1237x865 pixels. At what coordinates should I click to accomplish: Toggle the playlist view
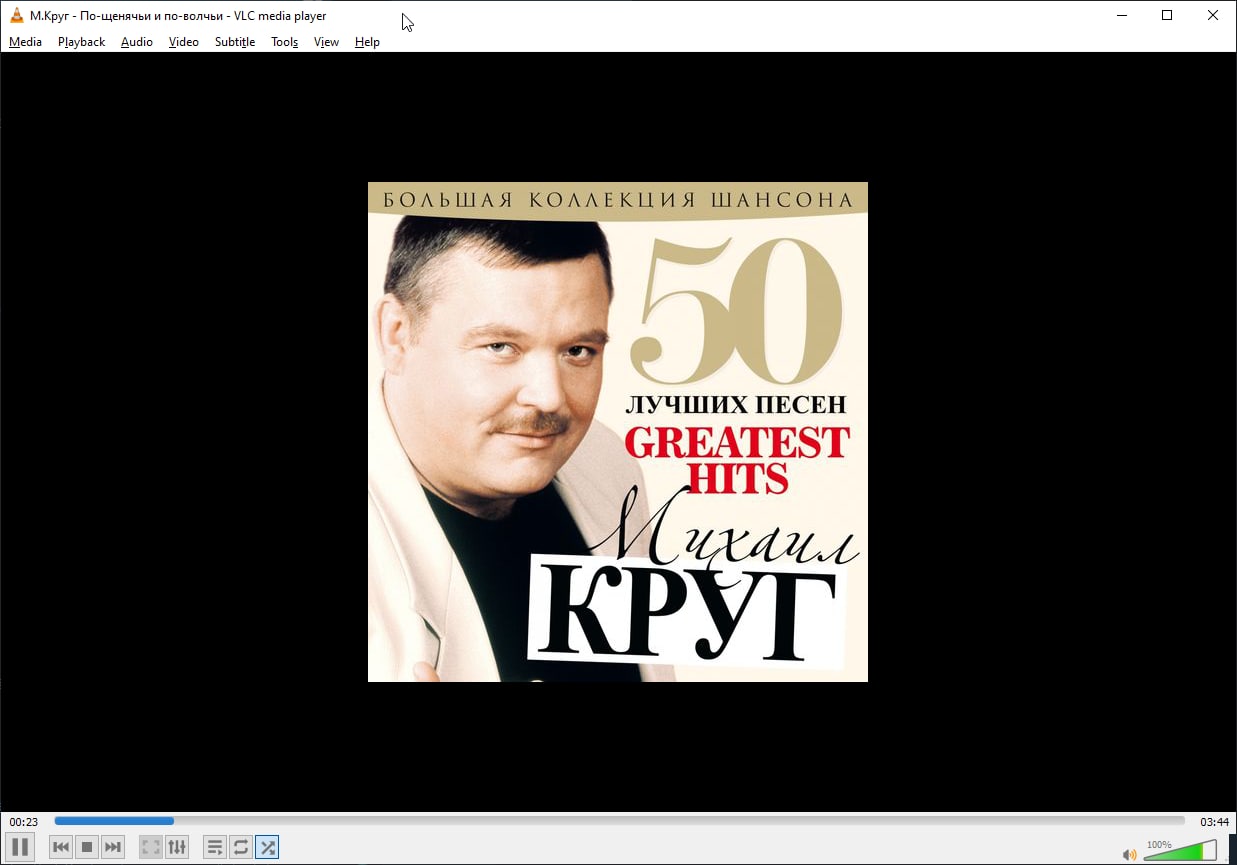click(215, 847)
